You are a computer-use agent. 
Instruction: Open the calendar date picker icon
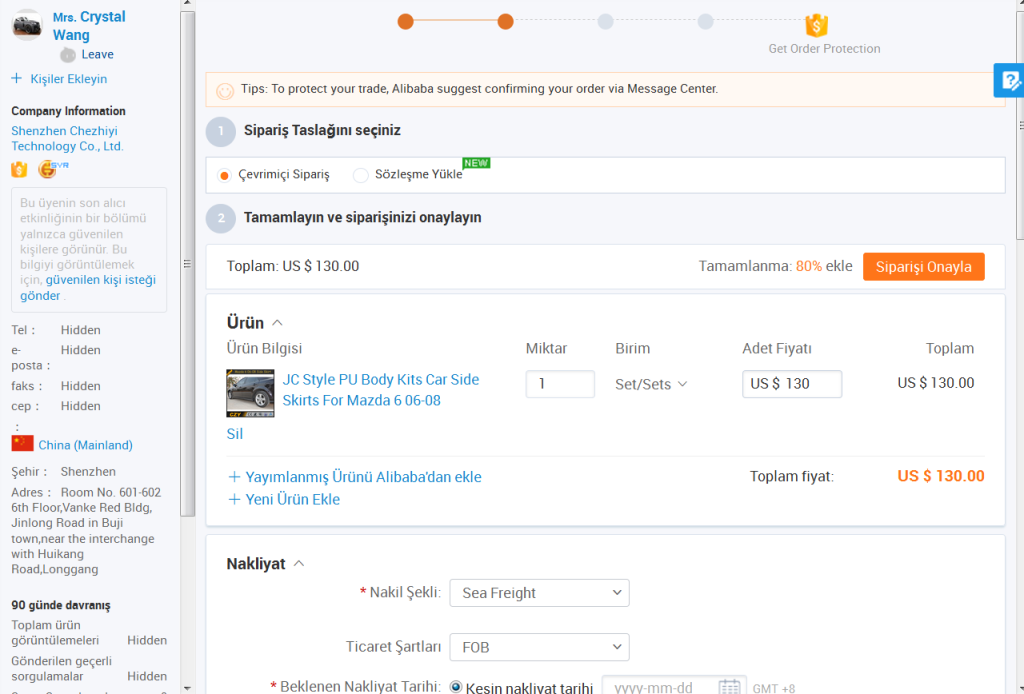pos(729,687)
